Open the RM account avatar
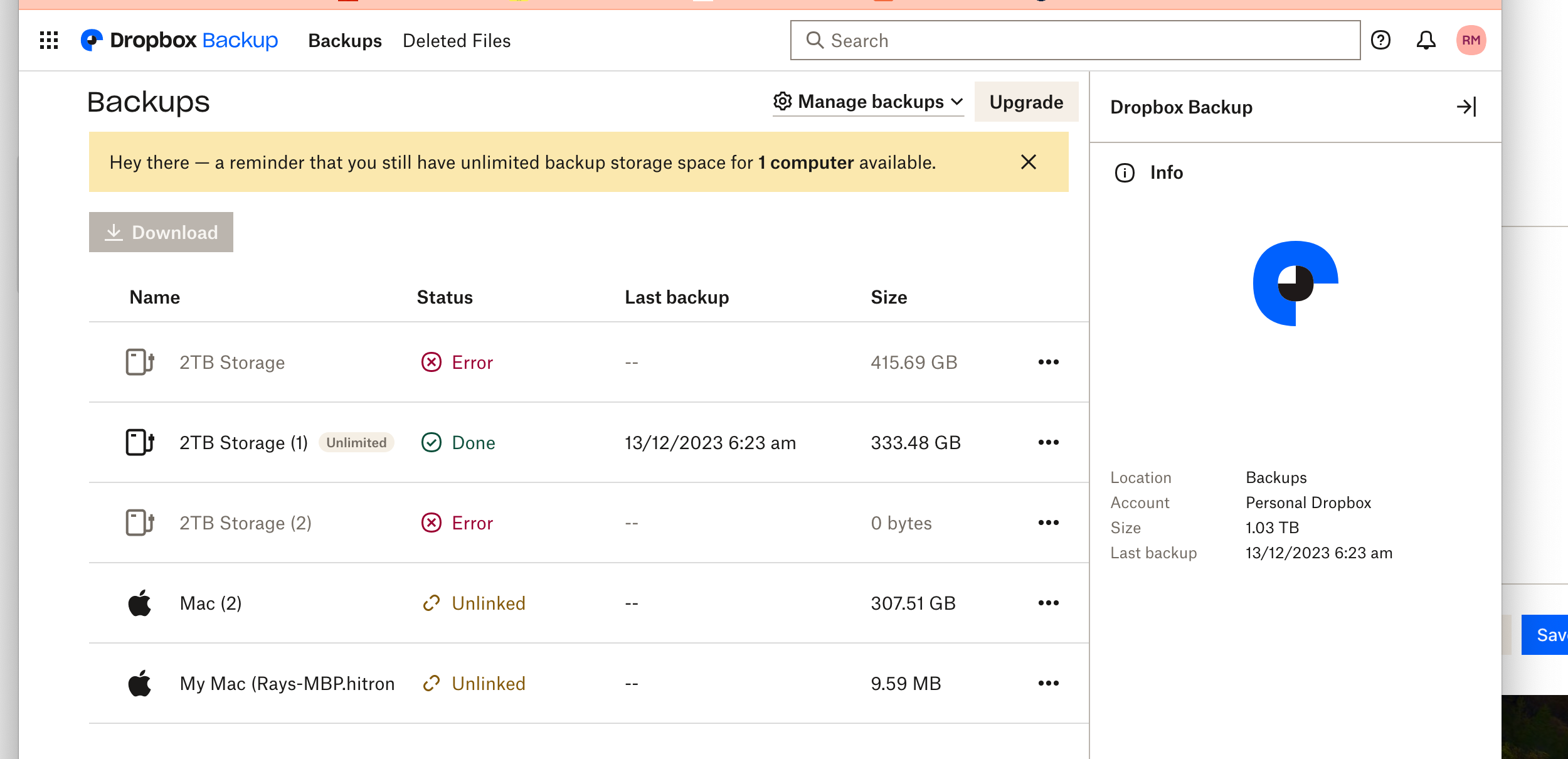This screenshot has width=1568, height=759. click(1471, 41)
